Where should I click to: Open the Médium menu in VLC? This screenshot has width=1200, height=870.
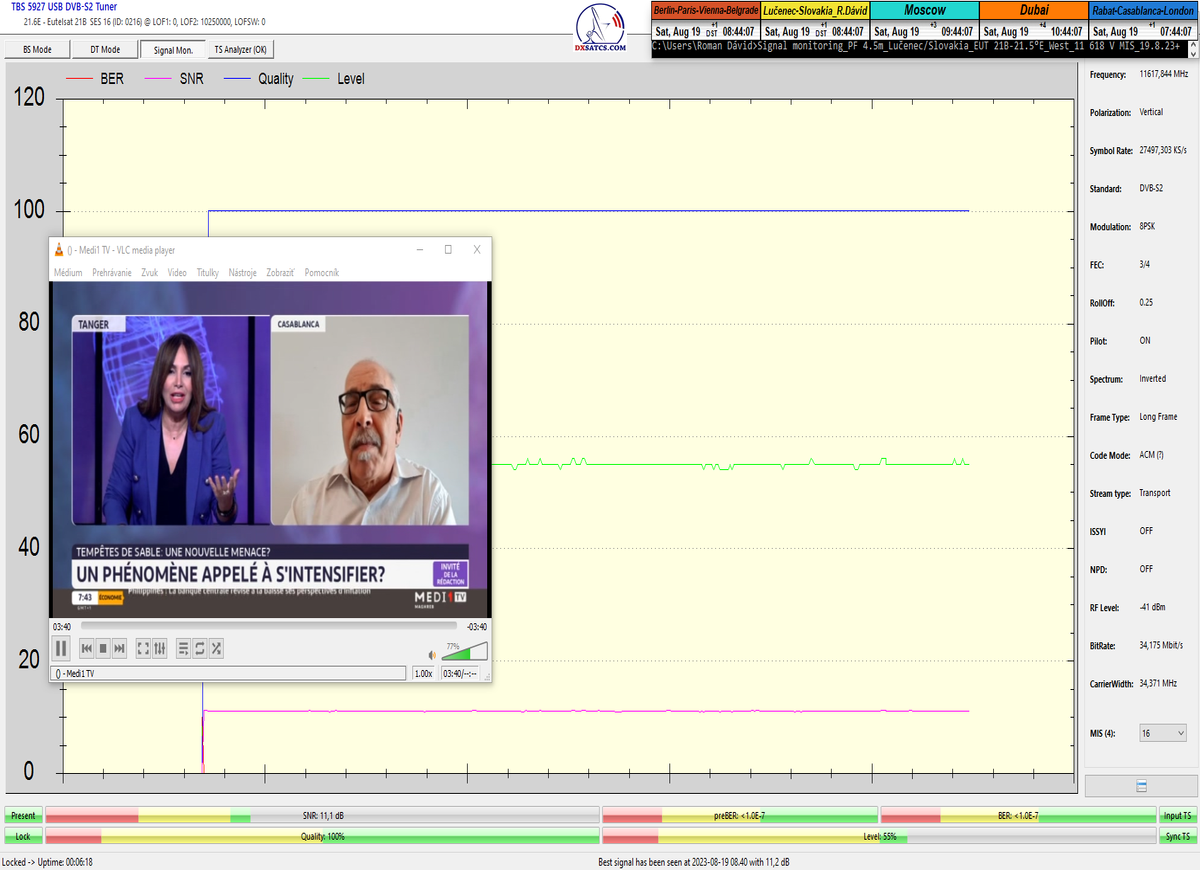pos(68,272)
